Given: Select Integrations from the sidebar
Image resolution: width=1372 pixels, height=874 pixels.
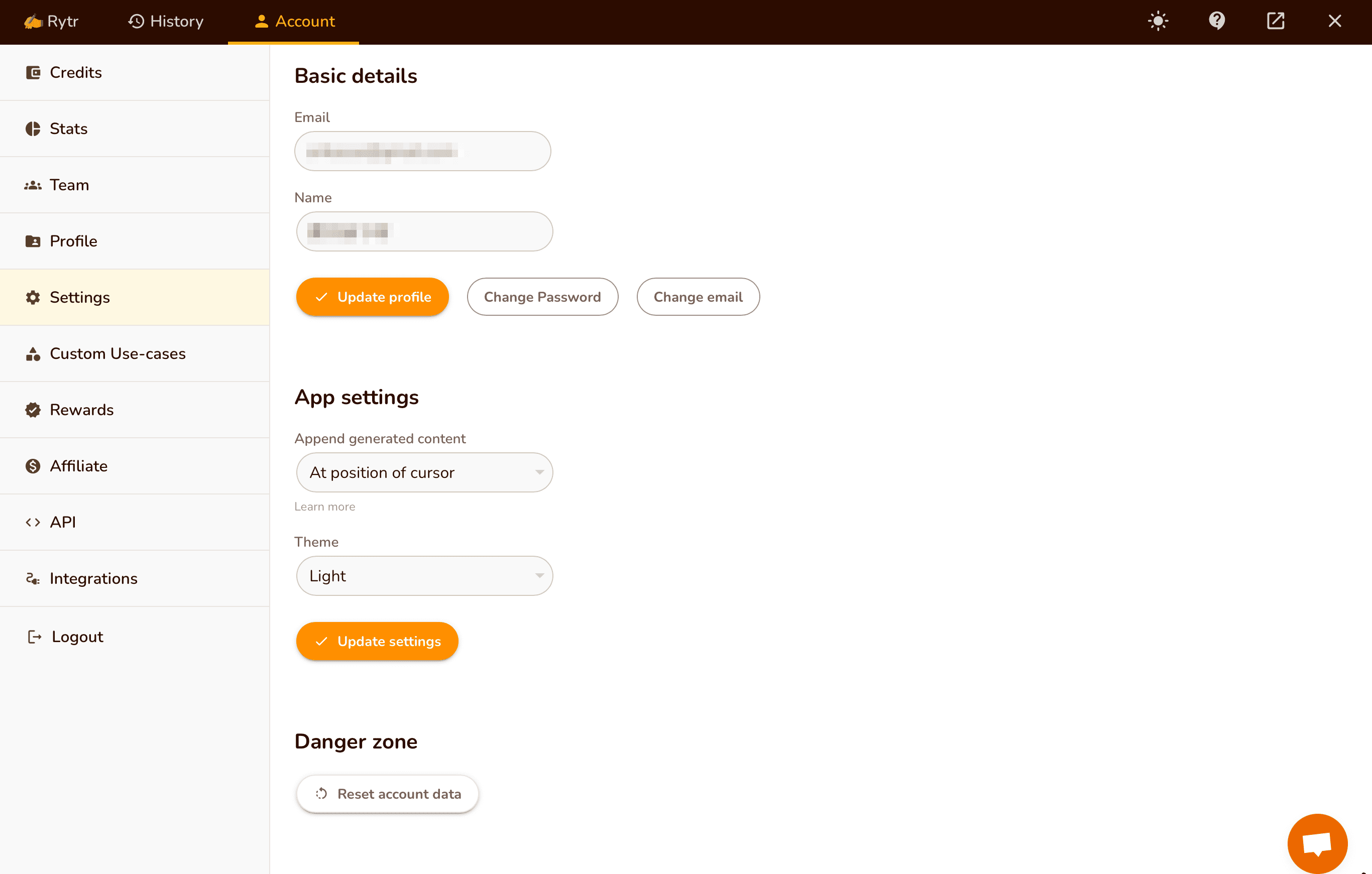Looking at the screenshot, I should (93, 578).
